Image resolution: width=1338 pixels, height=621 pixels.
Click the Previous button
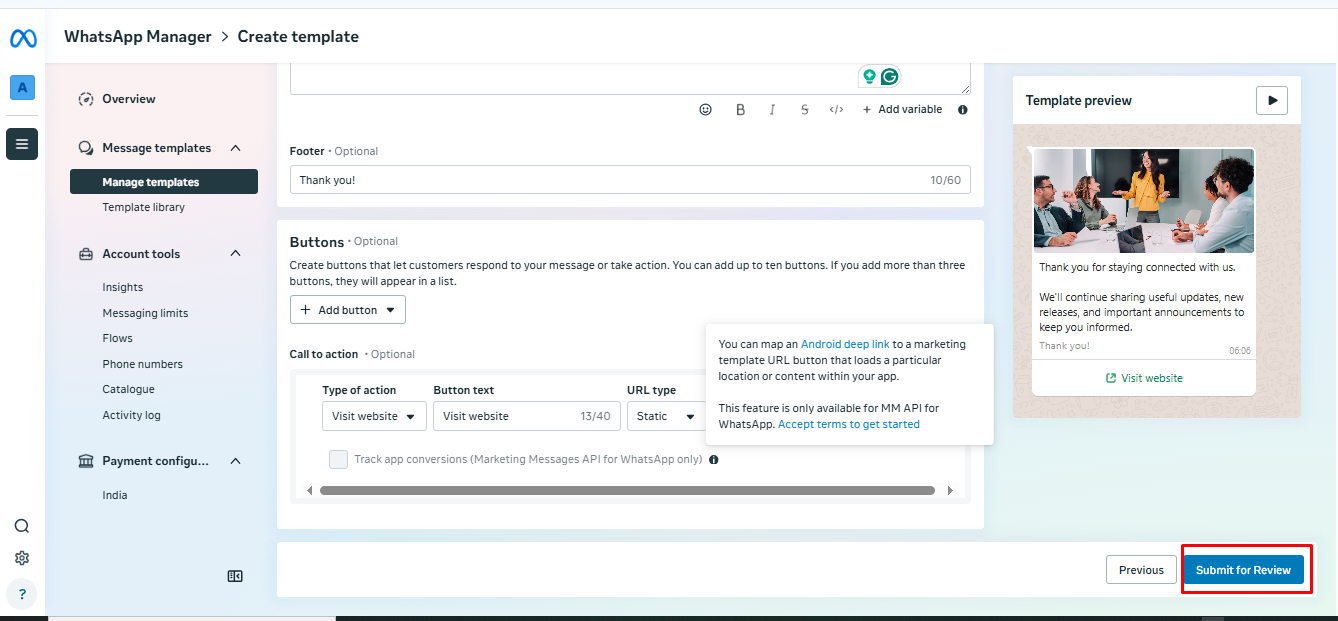pos(1141,570)
